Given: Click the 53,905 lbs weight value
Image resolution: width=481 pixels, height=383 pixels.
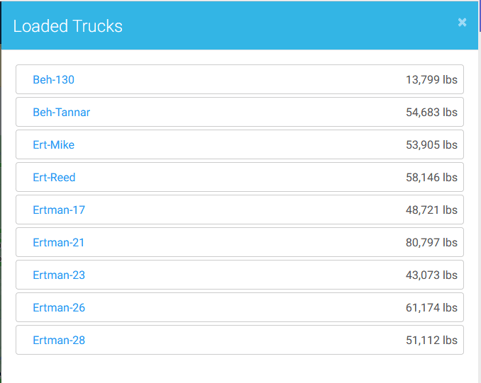Looking at the screenshot, I should [431, 145].
